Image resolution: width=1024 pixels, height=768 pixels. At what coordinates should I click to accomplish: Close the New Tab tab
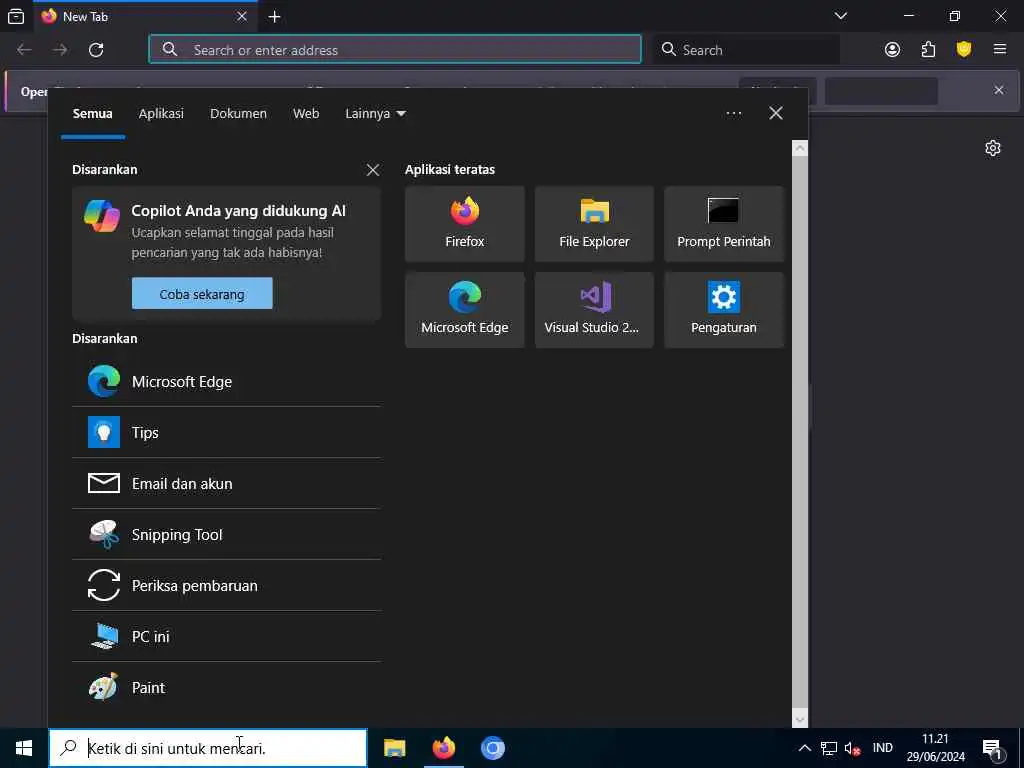[242, 16]
